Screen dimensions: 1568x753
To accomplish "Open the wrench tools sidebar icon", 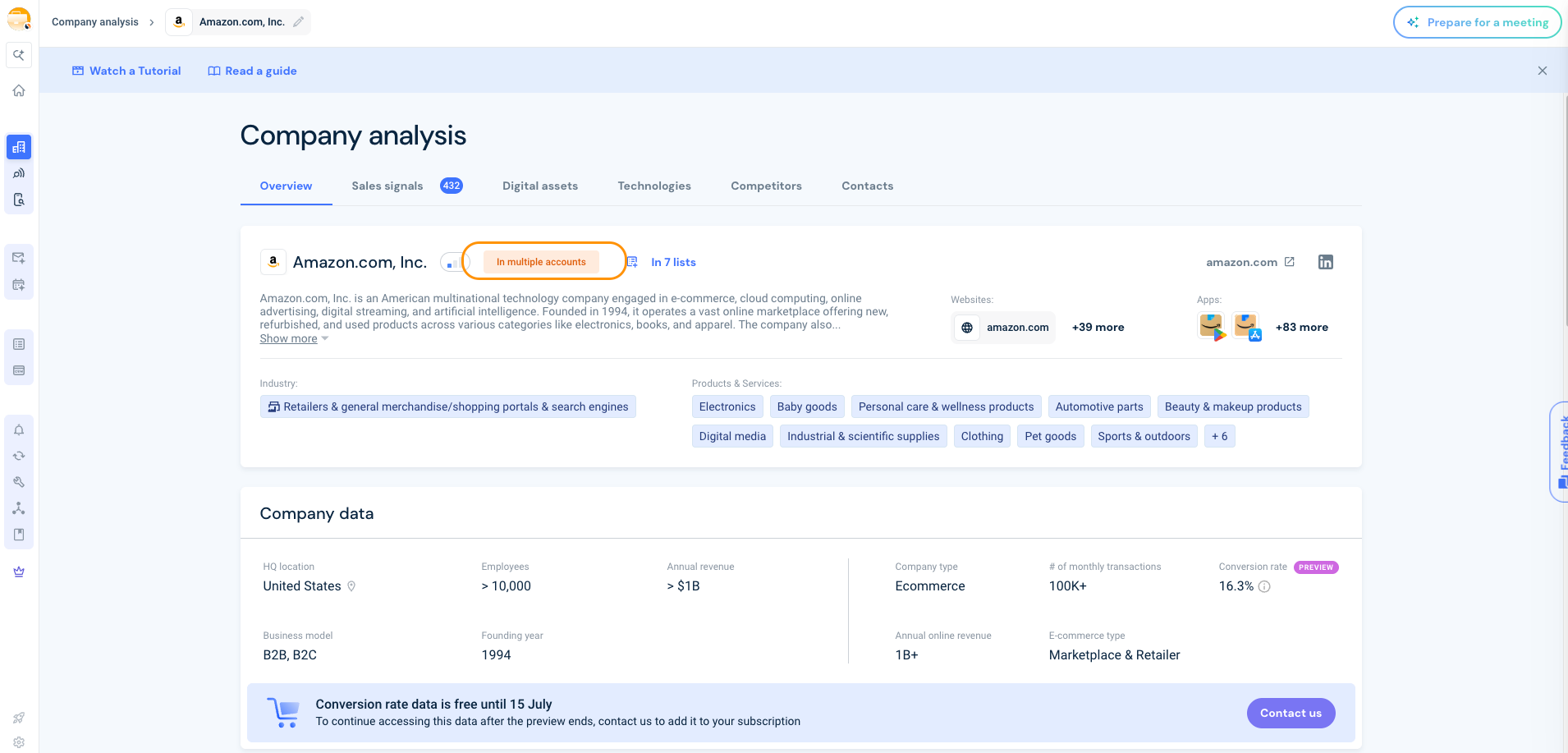I will (19, 482).
